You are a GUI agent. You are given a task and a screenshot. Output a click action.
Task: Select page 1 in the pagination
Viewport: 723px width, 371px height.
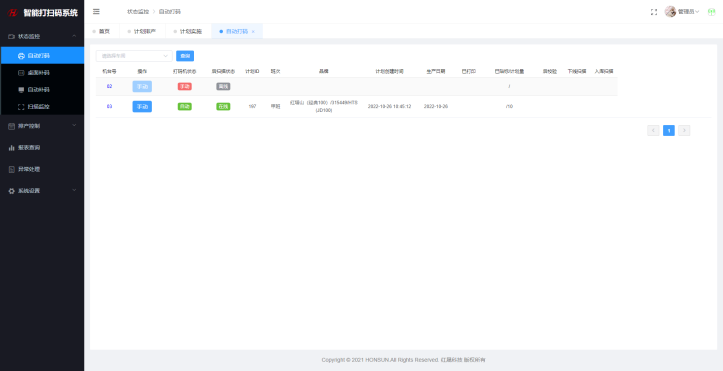point(669,130)
